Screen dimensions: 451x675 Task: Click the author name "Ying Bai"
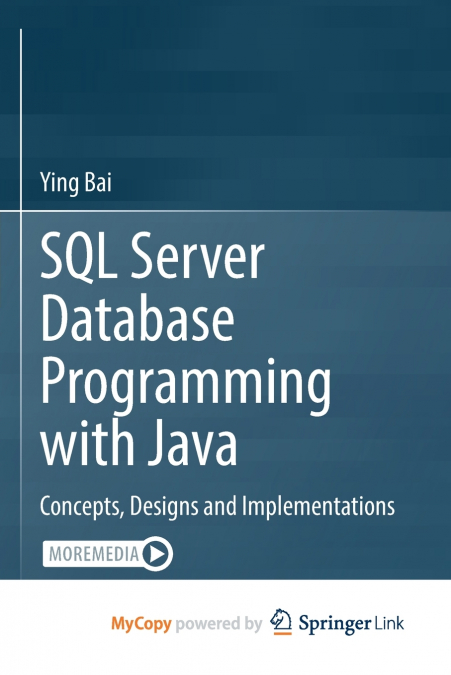(x=76, y=183)
